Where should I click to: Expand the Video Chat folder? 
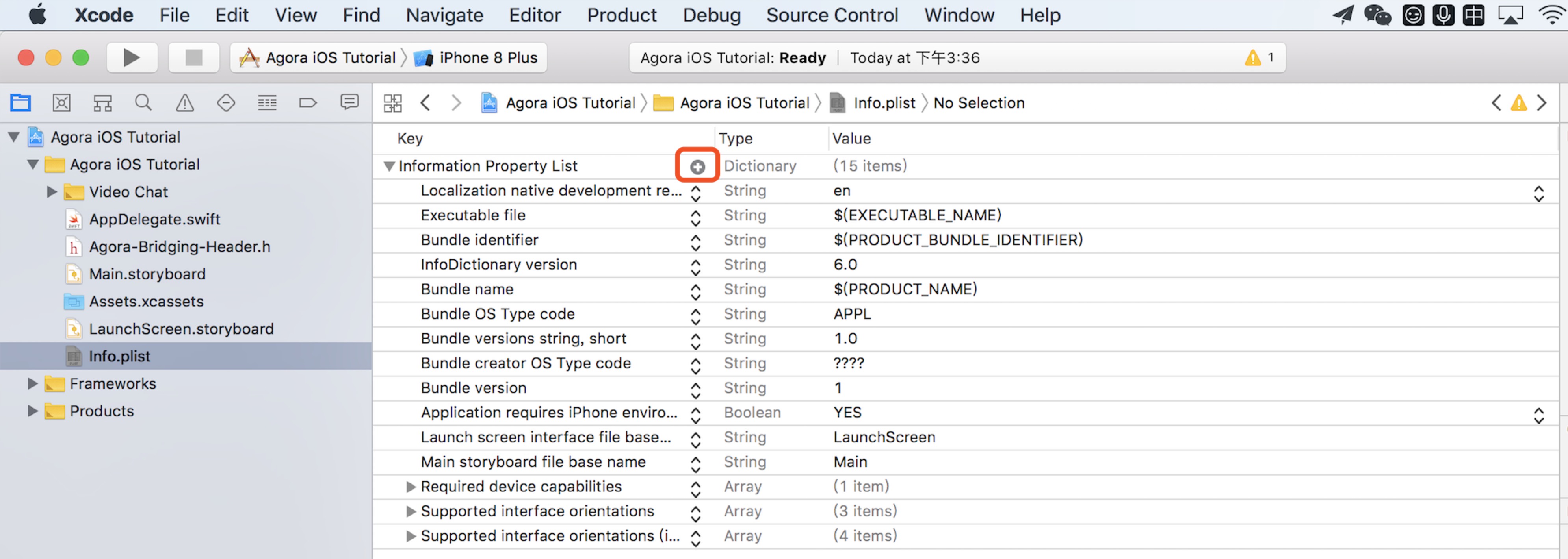52,192
